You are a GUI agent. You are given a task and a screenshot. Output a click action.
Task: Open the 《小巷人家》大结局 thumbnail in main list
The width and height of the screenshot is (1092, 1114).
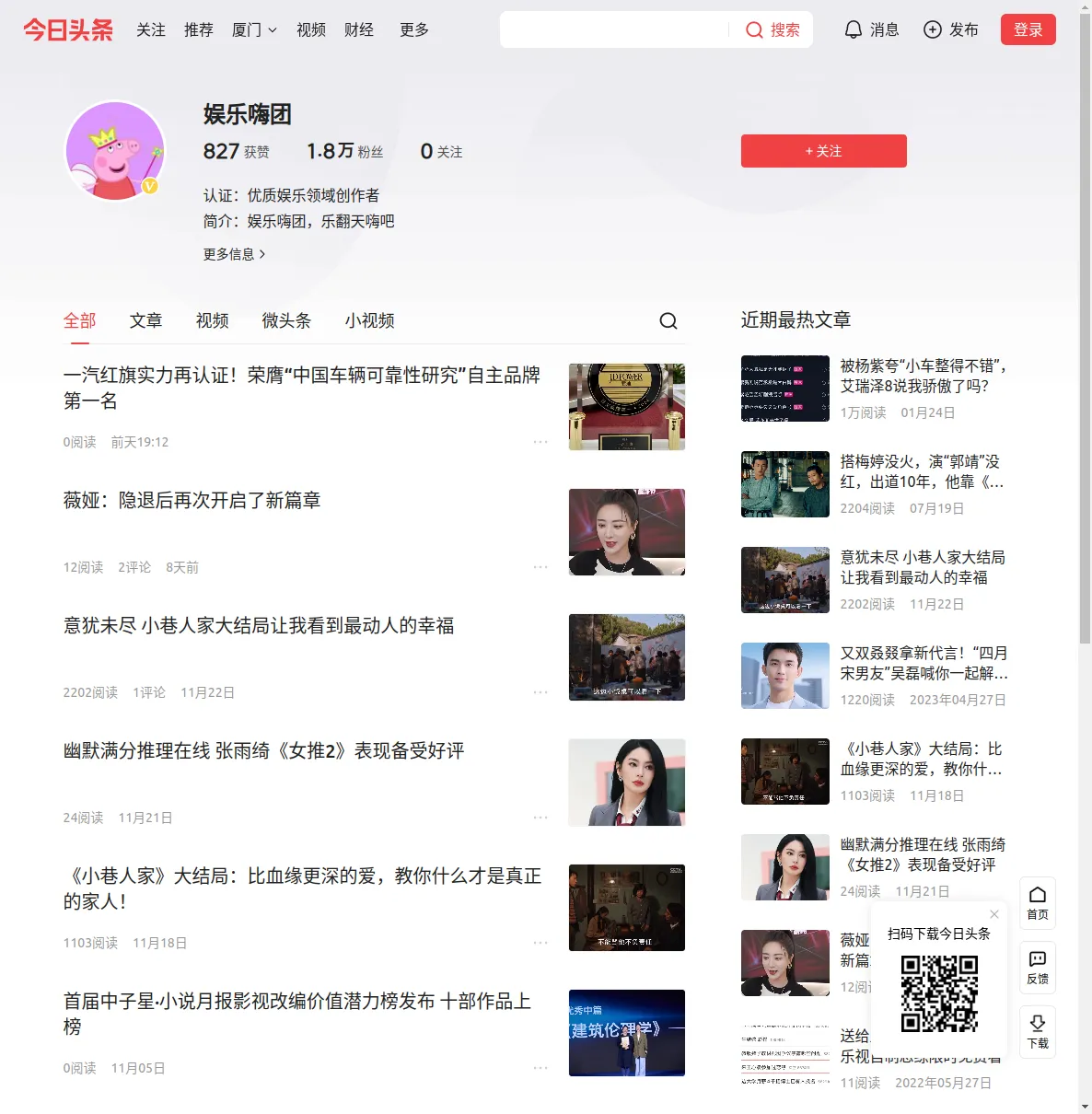627,908
